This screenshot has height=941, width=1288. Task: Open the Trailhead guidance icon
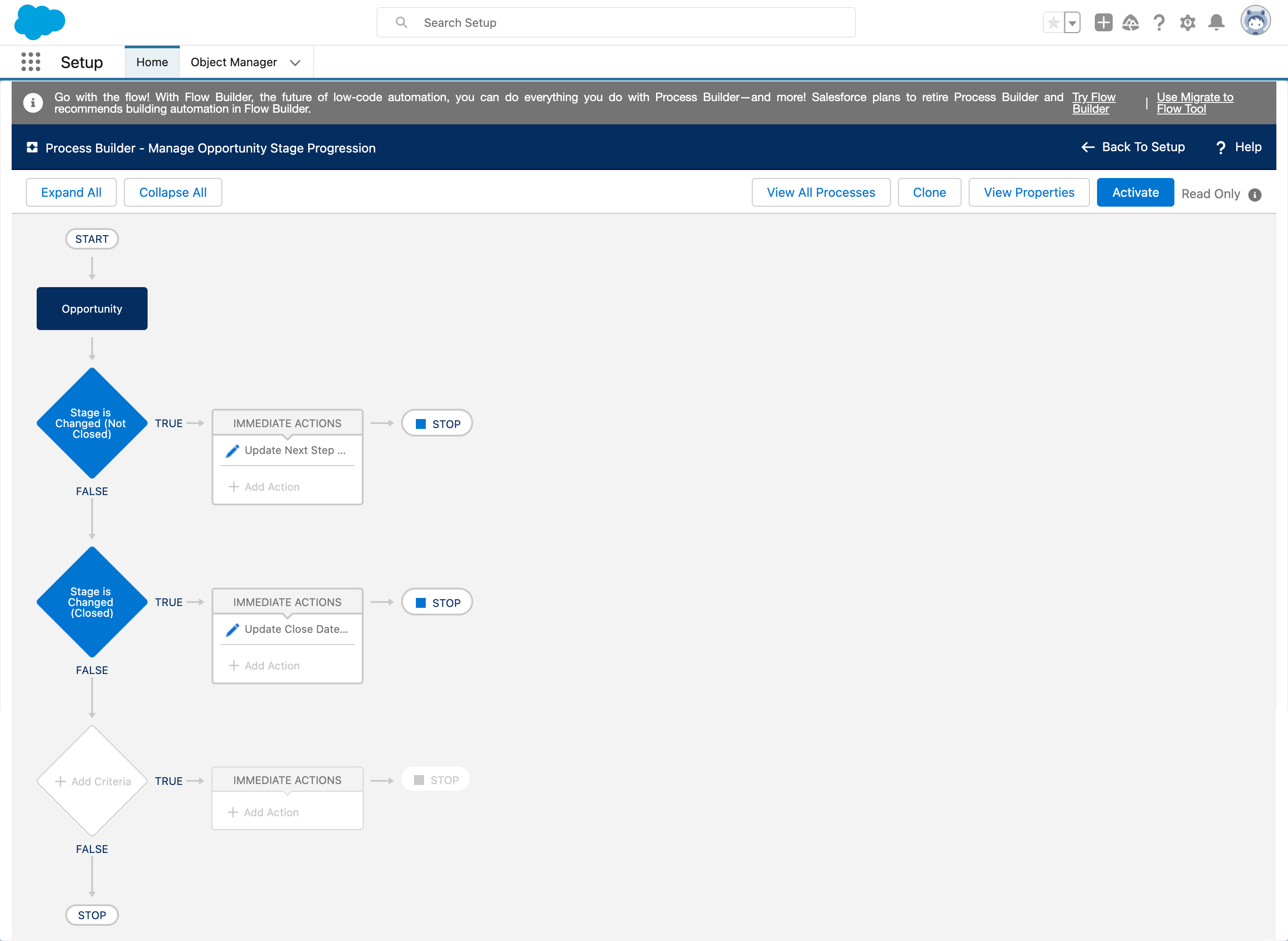tap(1130, 22)
